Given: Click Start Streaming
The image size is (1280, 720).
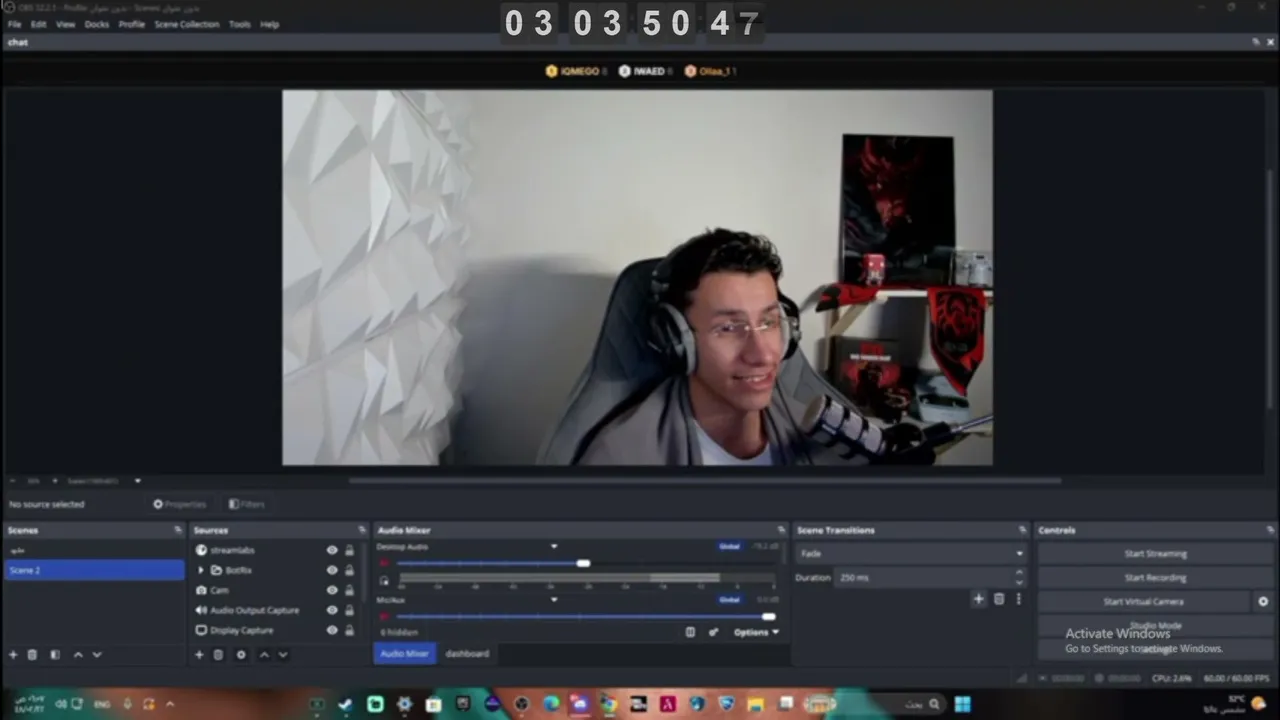Looking at the screenshot, I should click(1155, 554).
